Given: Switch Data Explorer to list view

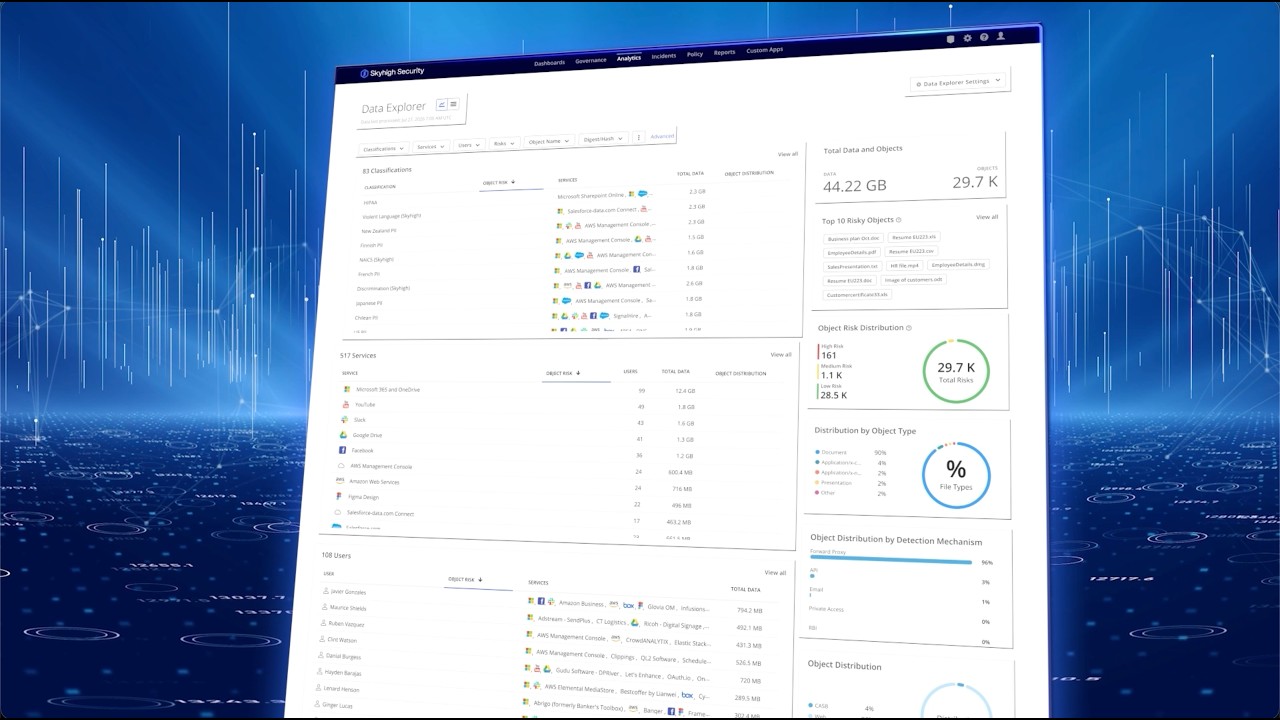Looking at the screenshot, I should pyautogui.click(x=453, y=104).
